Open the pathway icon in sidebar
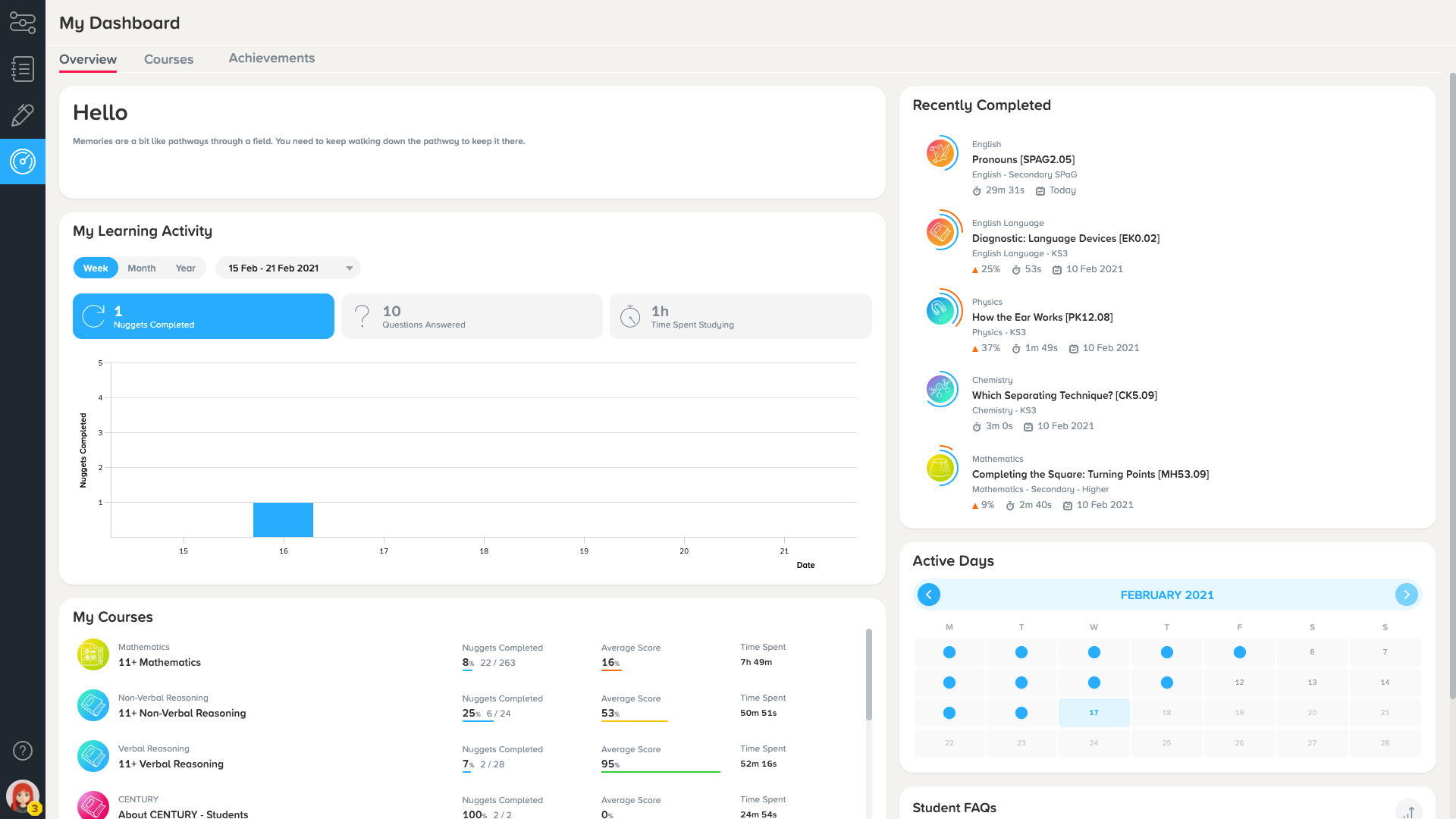The width and height of the screenshot is (1456, 819). pyautogui.click(x=23, y=23)
